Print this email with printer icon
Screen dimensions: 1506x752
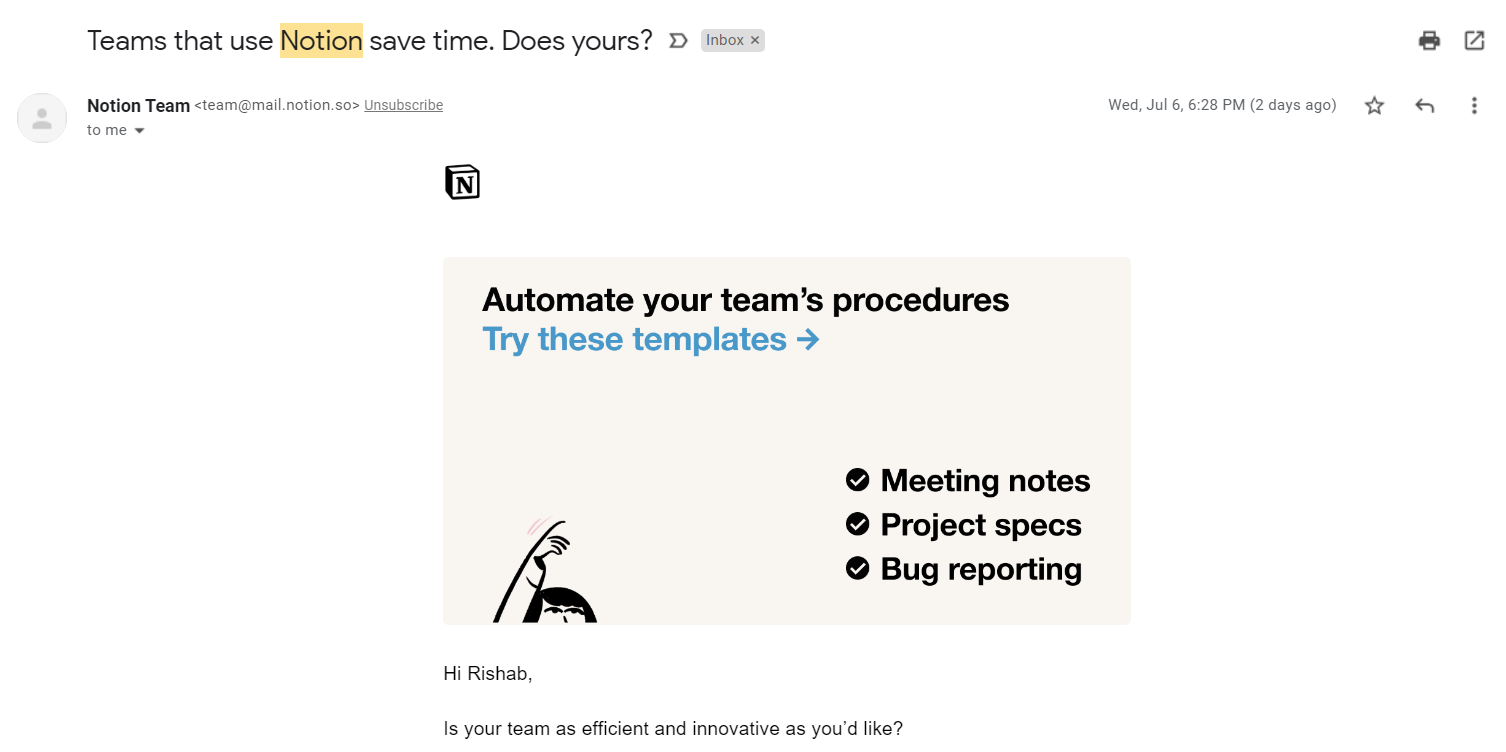(x=1429, y=41)
